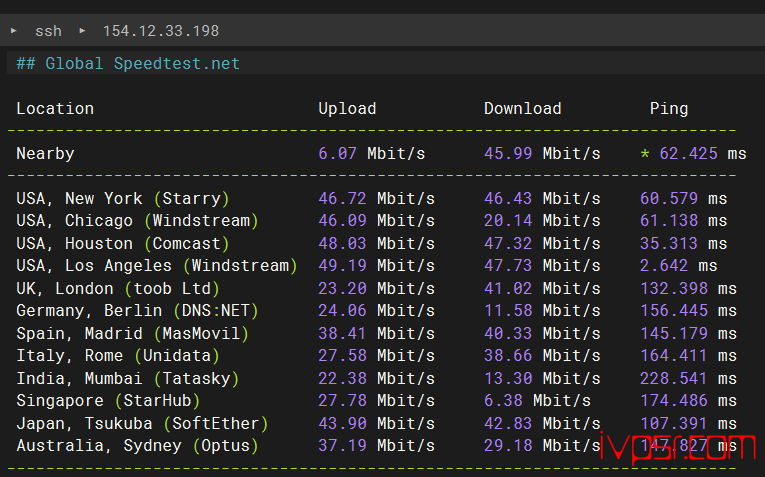Image resolution: width=765 pixels, height=477 pixels.
Task: Click Houston ping 35.313 ms
Action: pyautogui.click(x=684, y=243)
